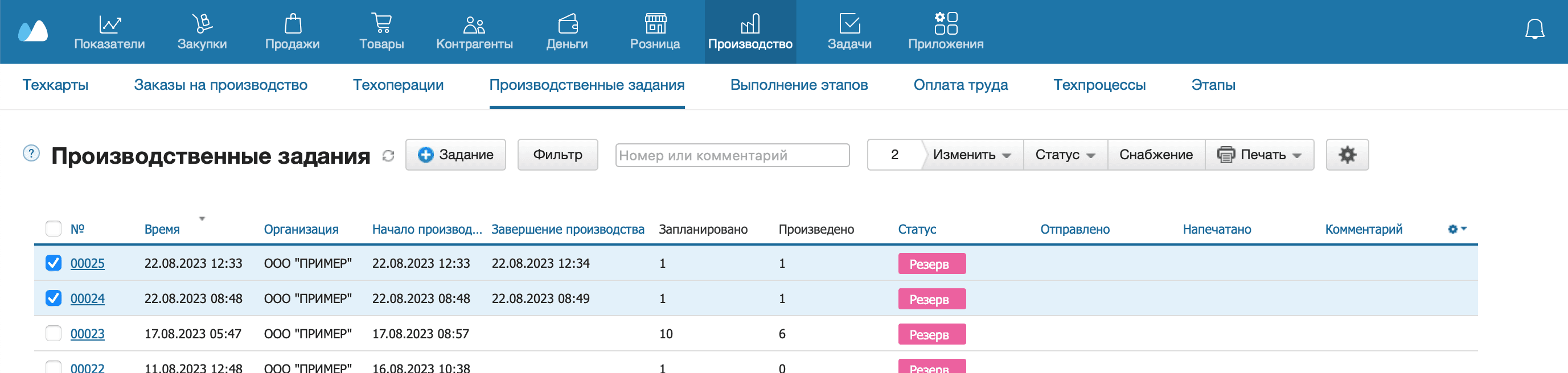Switch to Техкарты tab

pos(55,85)
